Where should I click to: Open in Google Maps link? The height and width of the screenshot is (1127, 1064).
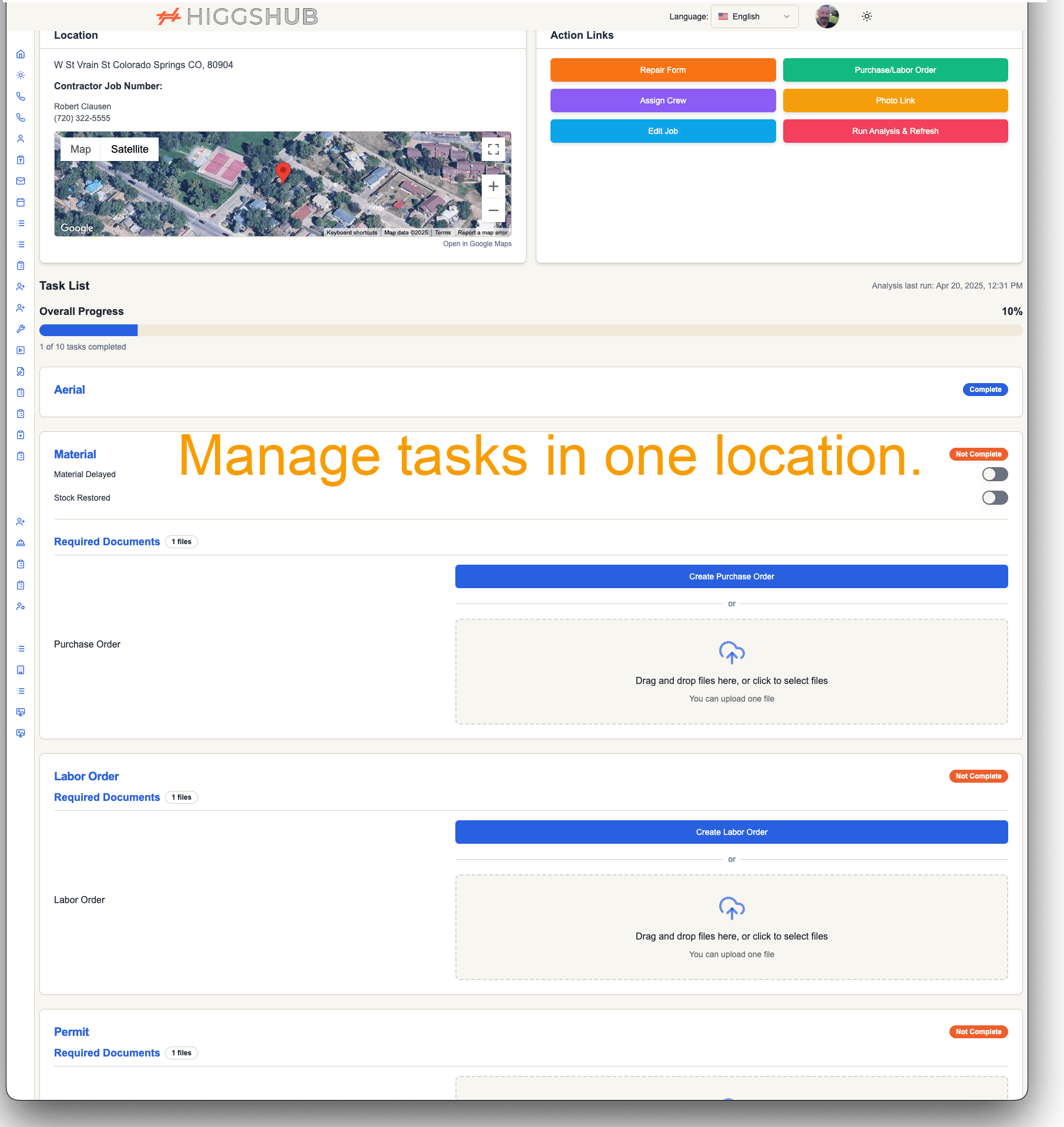point(476,243)
